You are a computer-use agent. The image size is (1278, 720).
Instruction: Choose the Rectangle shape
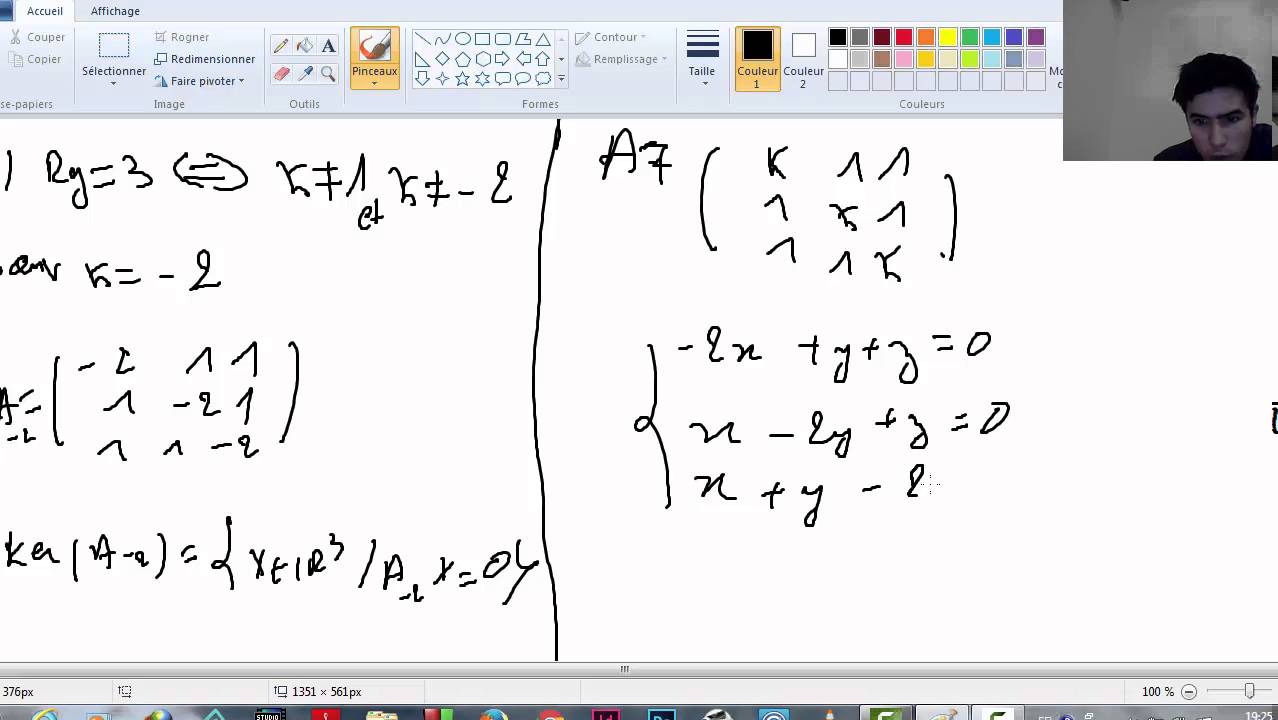482,39
